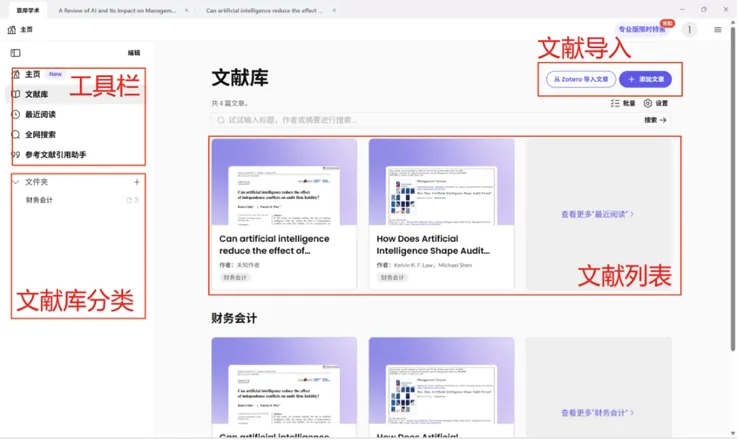Open 设置 settings gear icon
The width and height of the screenshot is (738, 440).
[656, 103]
